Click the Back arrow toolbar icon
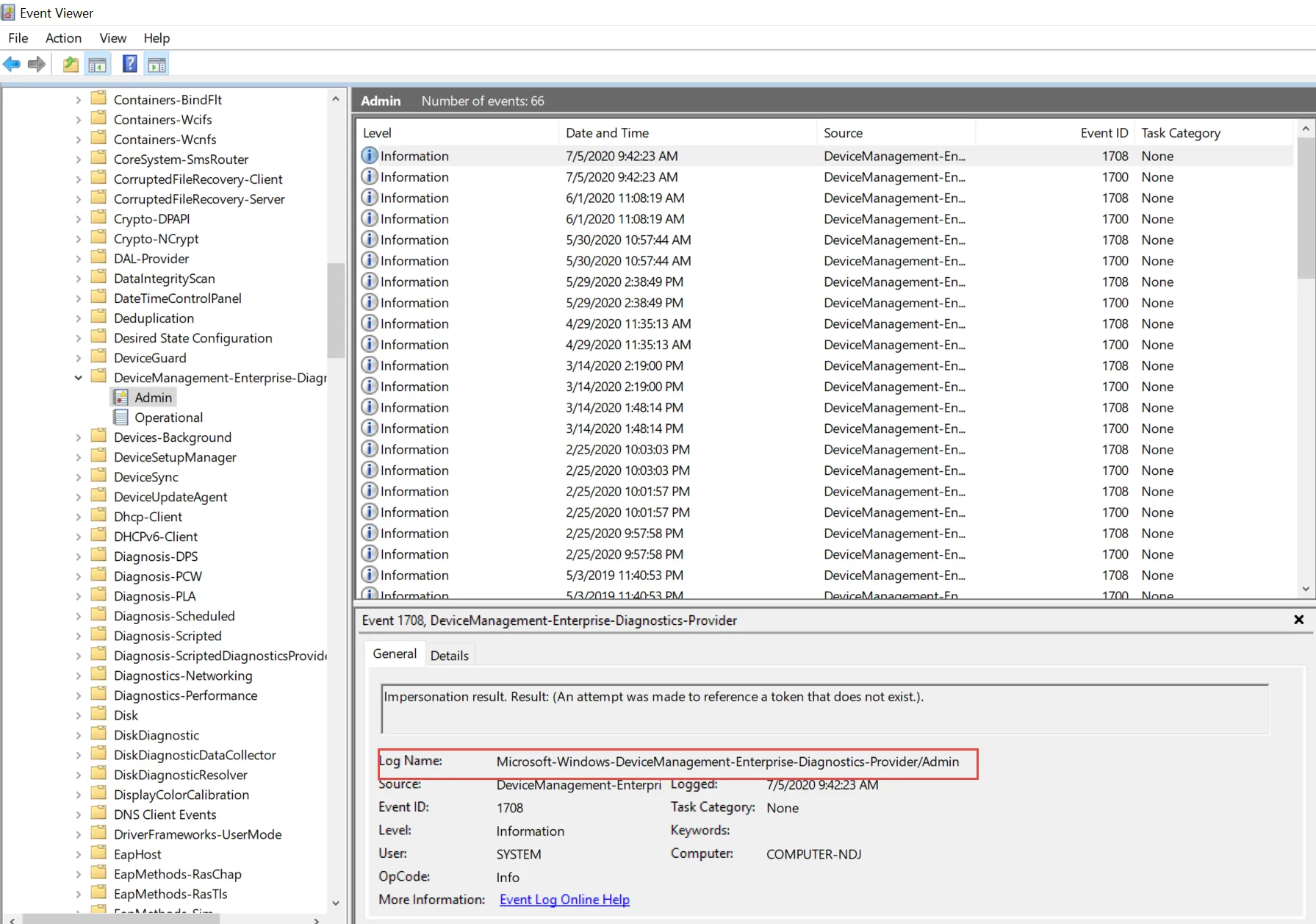This screenshot has width=1316, height=924. point(12,65)
